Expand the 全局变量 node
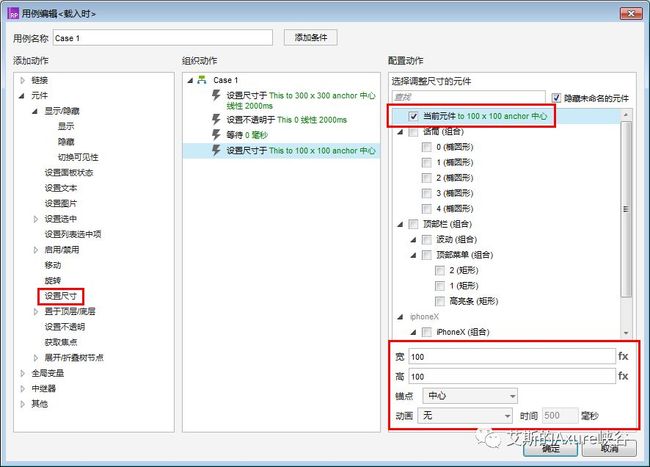Viewport: 650px width, 467px height. (23, 373)
